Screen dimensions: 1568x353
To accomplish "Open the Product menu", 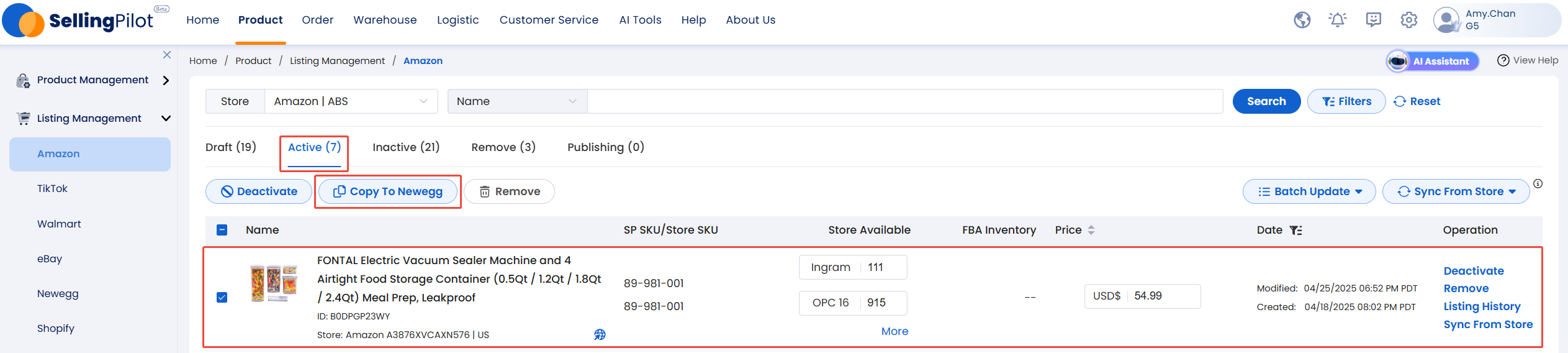I will 260,20.
